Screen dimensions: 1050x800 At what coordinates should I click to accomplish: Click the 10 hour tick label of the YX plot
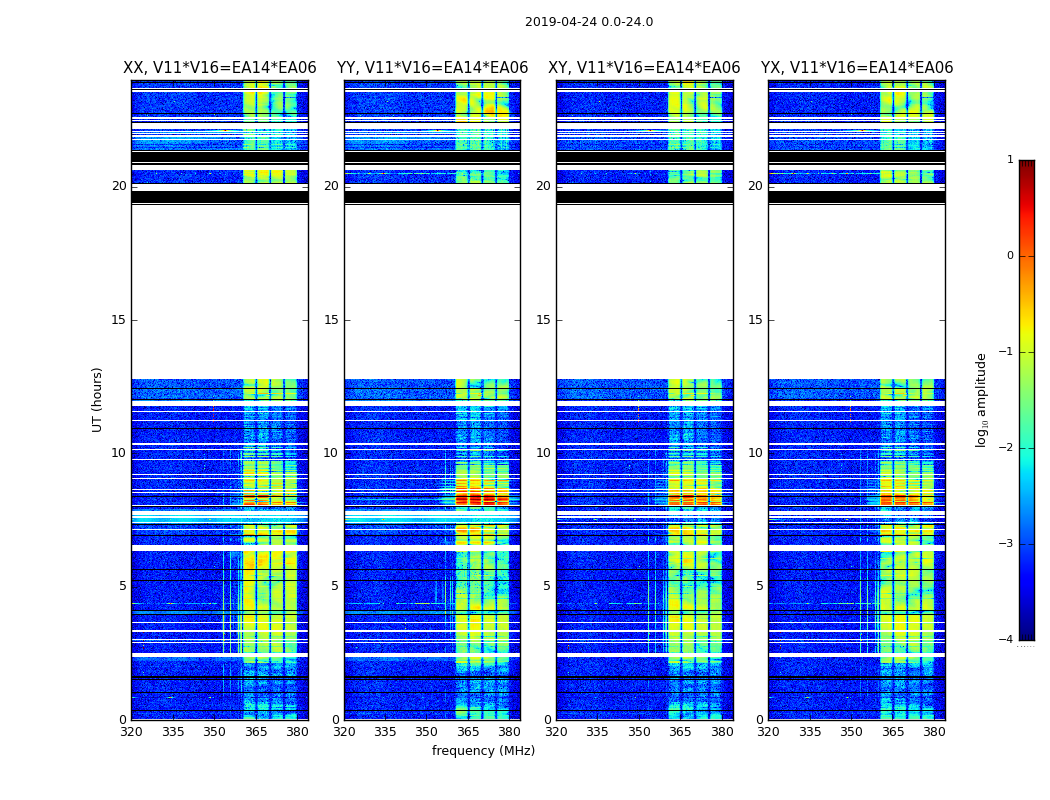(x=755, y=453)
